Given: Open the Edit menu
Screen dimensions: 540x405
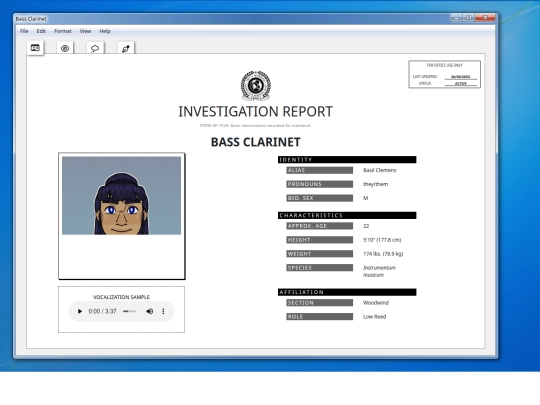Looking at the screenshot, I should click(x=41, y=31).
